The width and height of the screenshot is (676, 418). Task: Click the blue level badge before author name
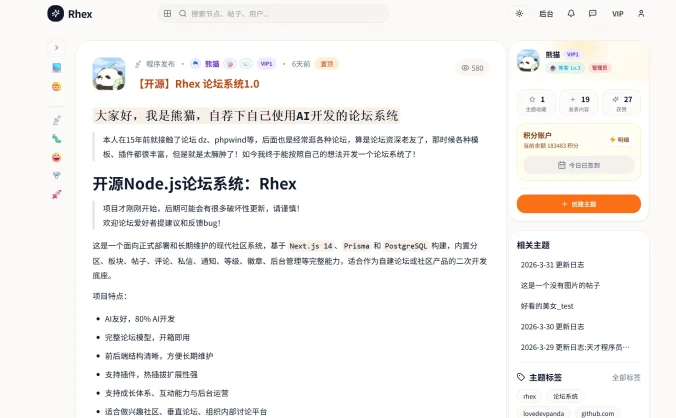(195, 64)
